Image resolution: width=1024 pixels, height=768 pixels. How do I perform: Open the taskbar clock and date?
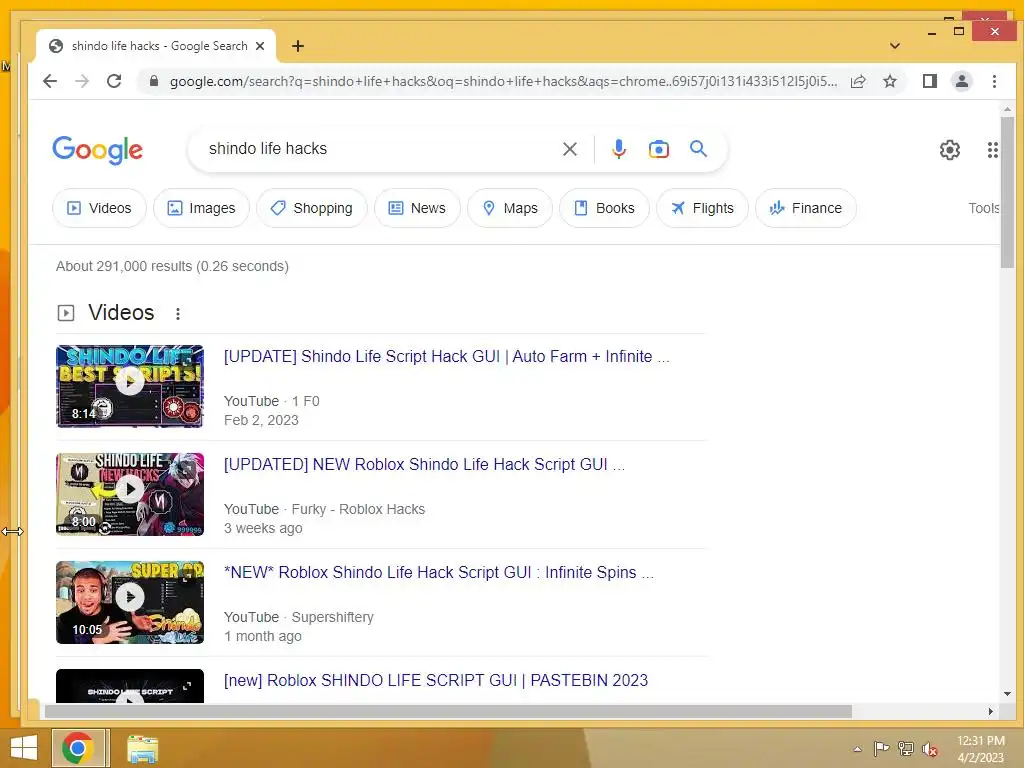pos(980,749)
